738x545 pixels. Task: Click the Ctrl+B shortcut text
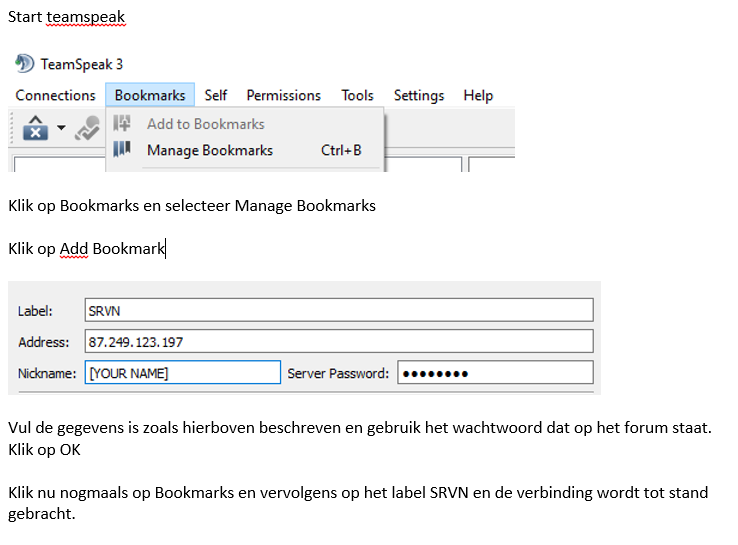[341, 150]
